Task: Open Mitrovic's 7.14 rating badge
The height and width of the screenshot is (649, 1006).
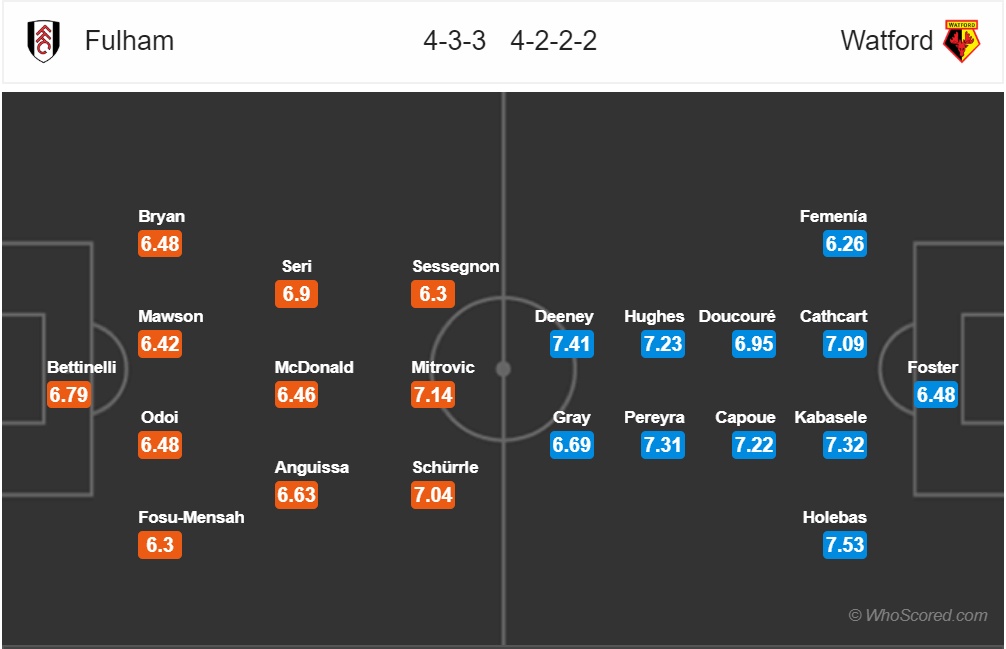Action: click(433, 394)
